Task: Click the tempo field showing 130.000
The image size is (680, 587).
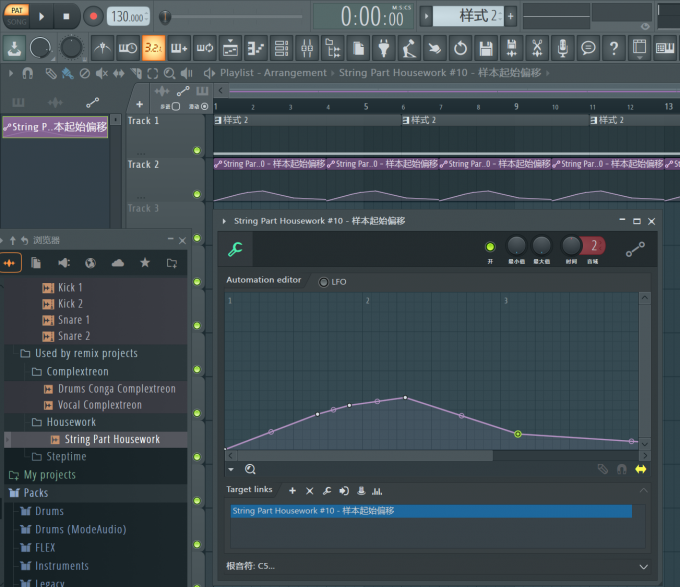Action: [128, 16]
